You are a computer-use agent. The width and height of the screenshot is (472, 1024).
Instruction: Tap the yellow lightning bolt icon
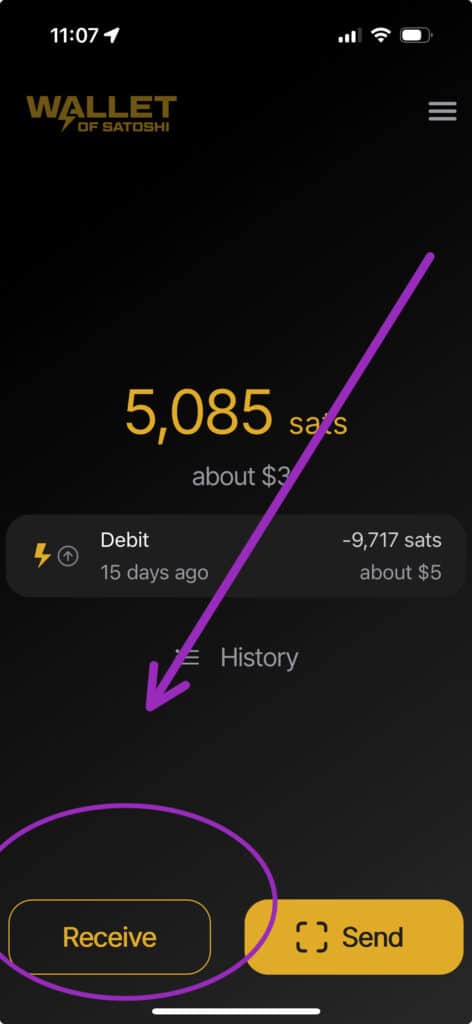42,556
